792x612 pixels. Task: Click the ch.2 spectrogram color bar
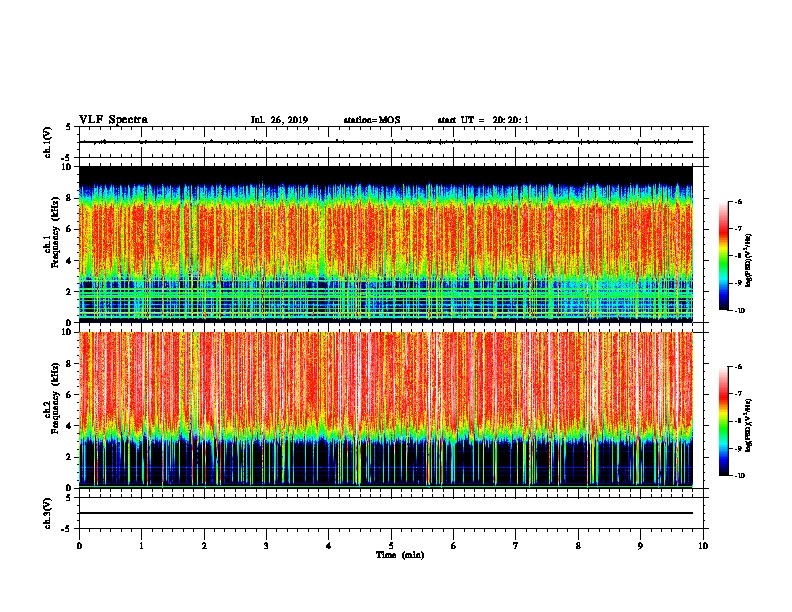point(723,421)
